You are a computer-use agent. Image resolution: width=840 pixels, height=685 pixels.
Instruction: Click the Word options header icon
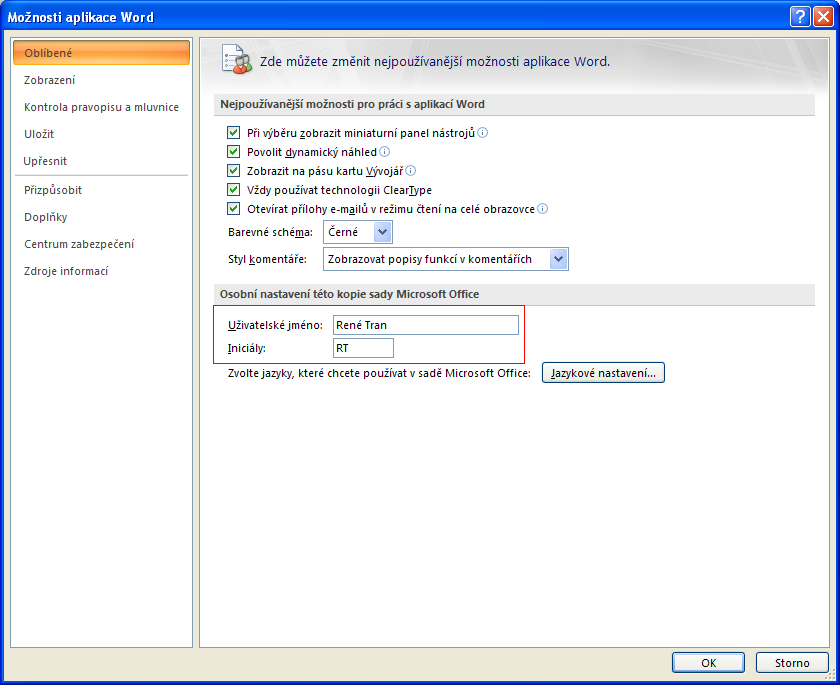[236, 59]
